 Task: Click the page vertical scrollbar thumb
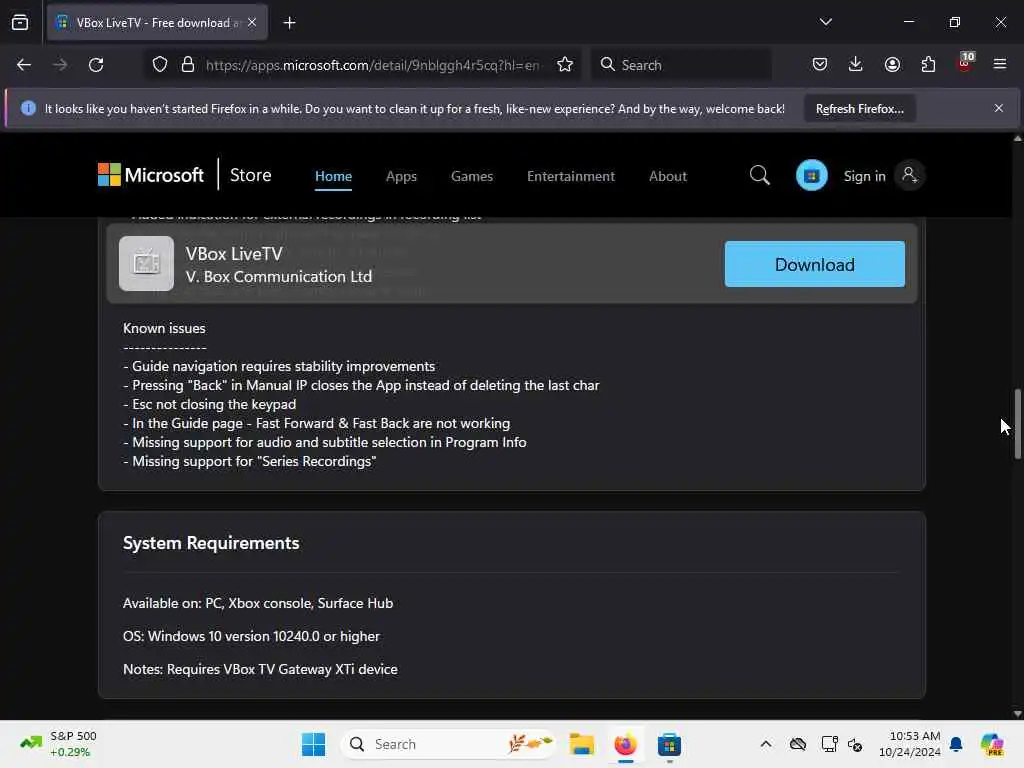pyautogui.click(x=1017, y=424)
